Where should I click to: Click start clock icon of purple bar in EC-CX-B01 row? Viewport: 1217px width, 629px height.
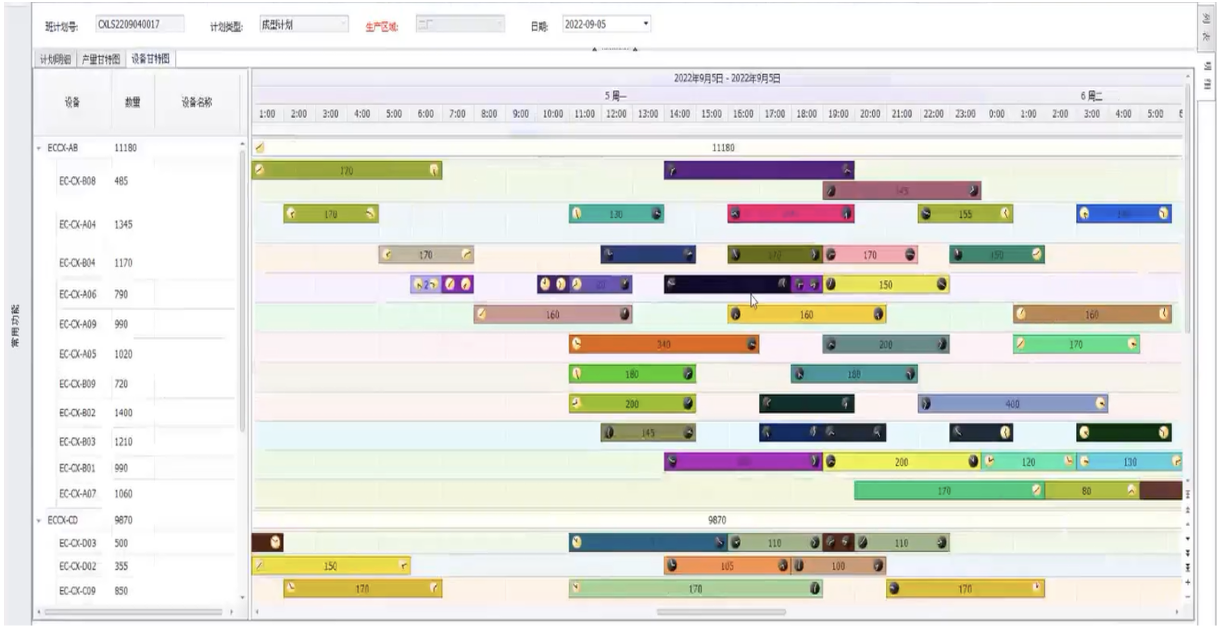coord(673,462)
